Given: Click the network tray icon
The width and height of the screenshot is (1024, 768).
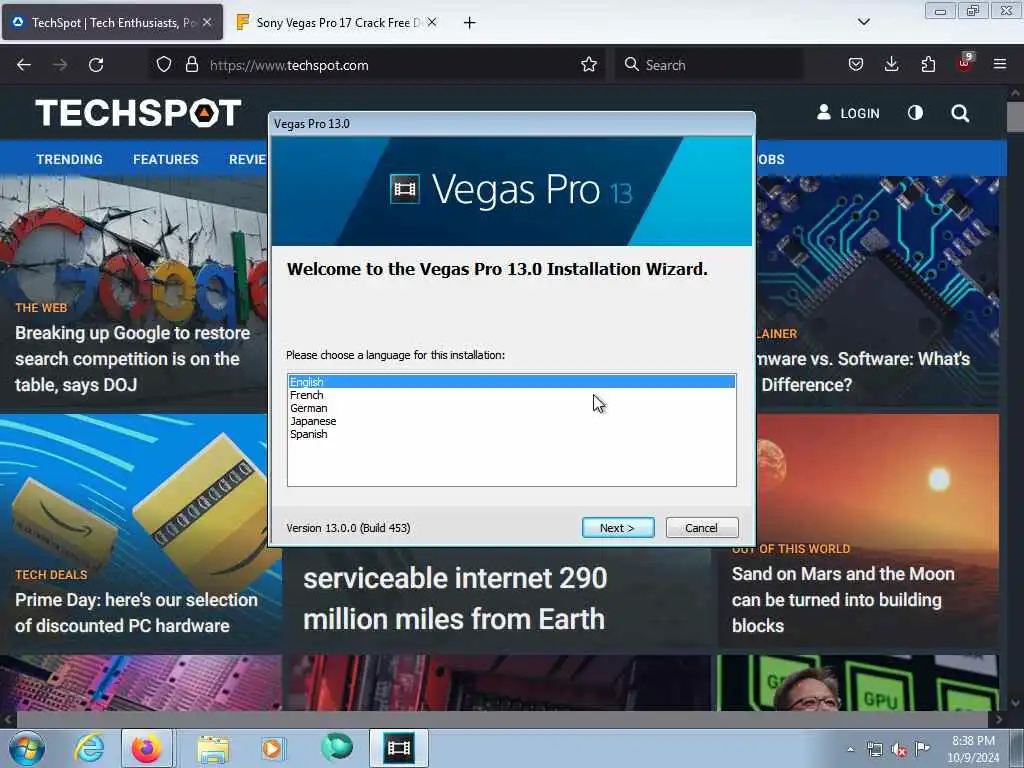Looking at the screenshot, I should (x=875, y=749).
